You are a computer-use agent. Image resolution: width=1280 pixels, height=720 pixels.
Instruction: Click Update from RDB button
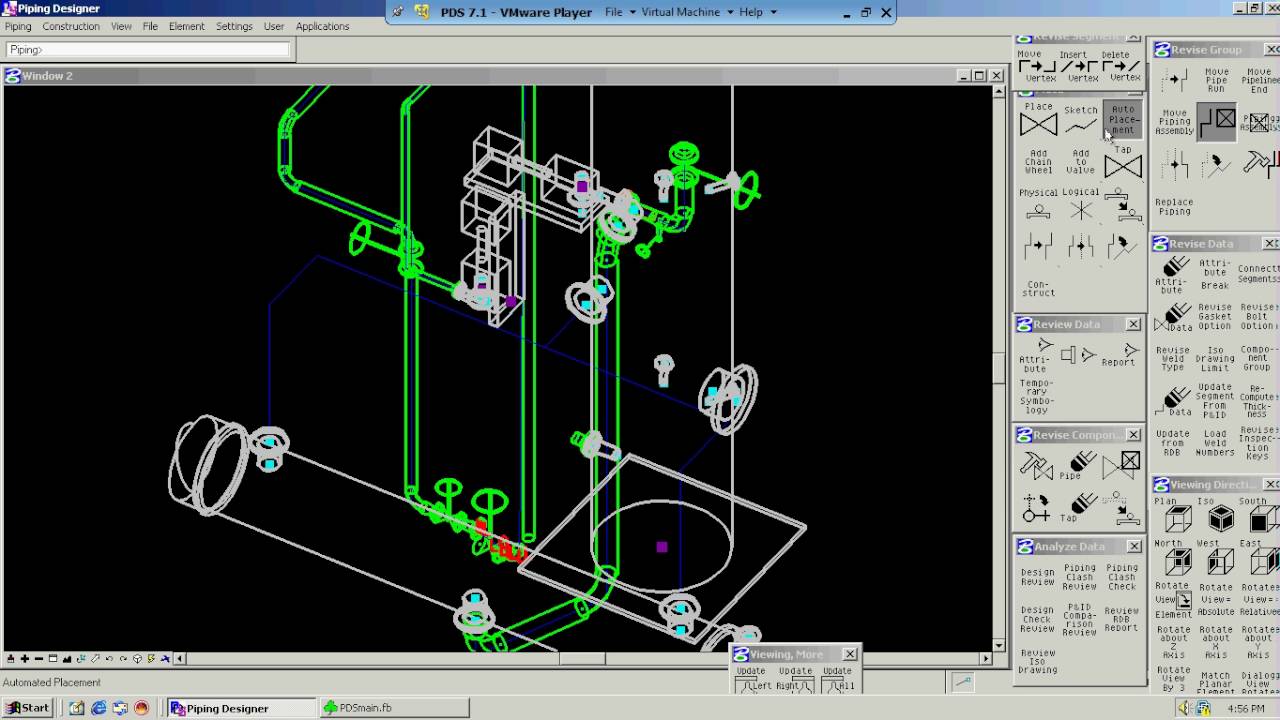(x=1173, y=443)
